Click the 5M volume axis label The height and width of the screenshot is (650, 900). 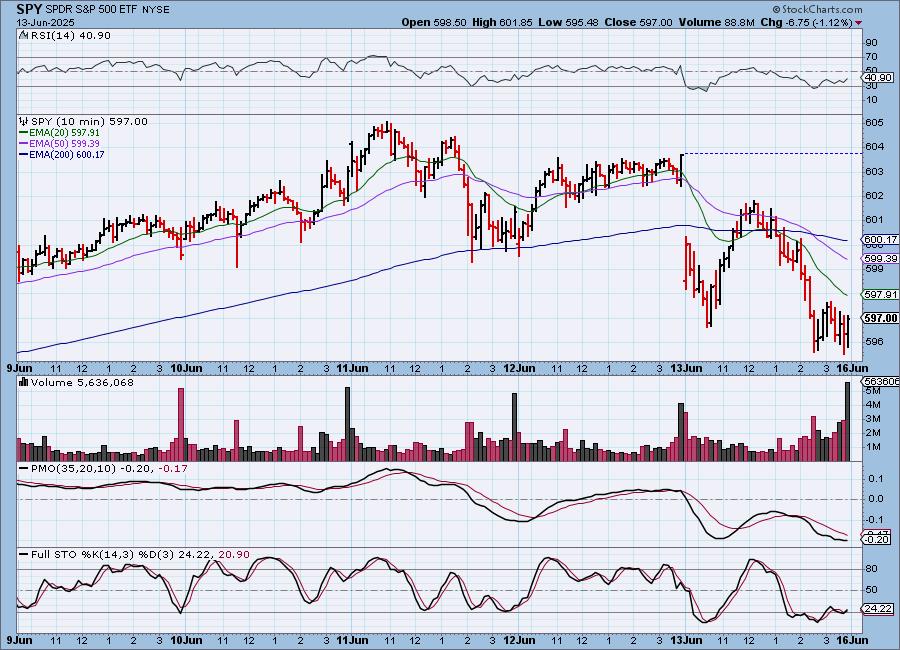[x=874, y=391]
